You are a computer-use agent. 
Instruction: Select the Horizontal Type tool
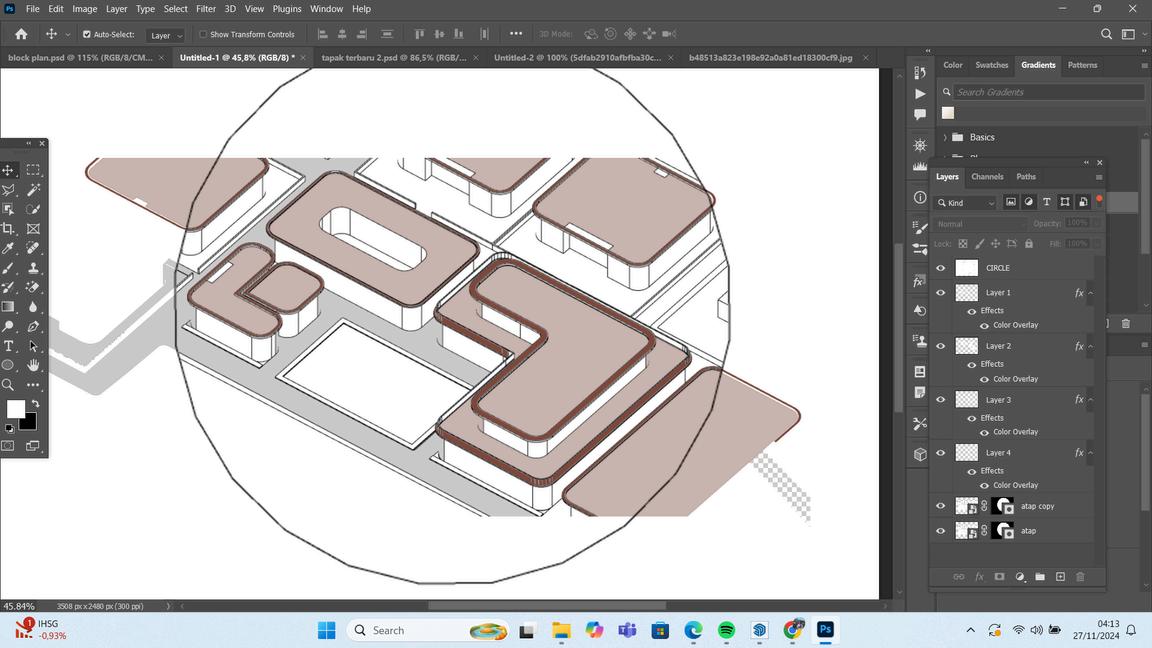8,346
